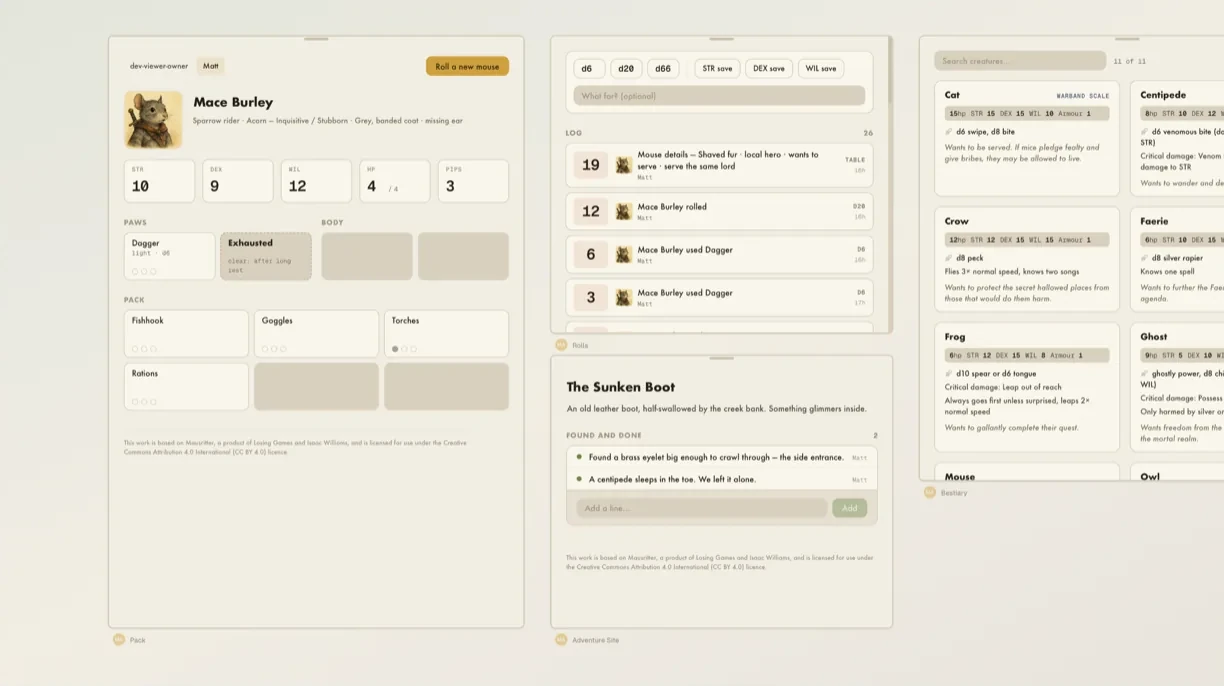Focus the 'What for? (optional)' field

tap(719, 96)
